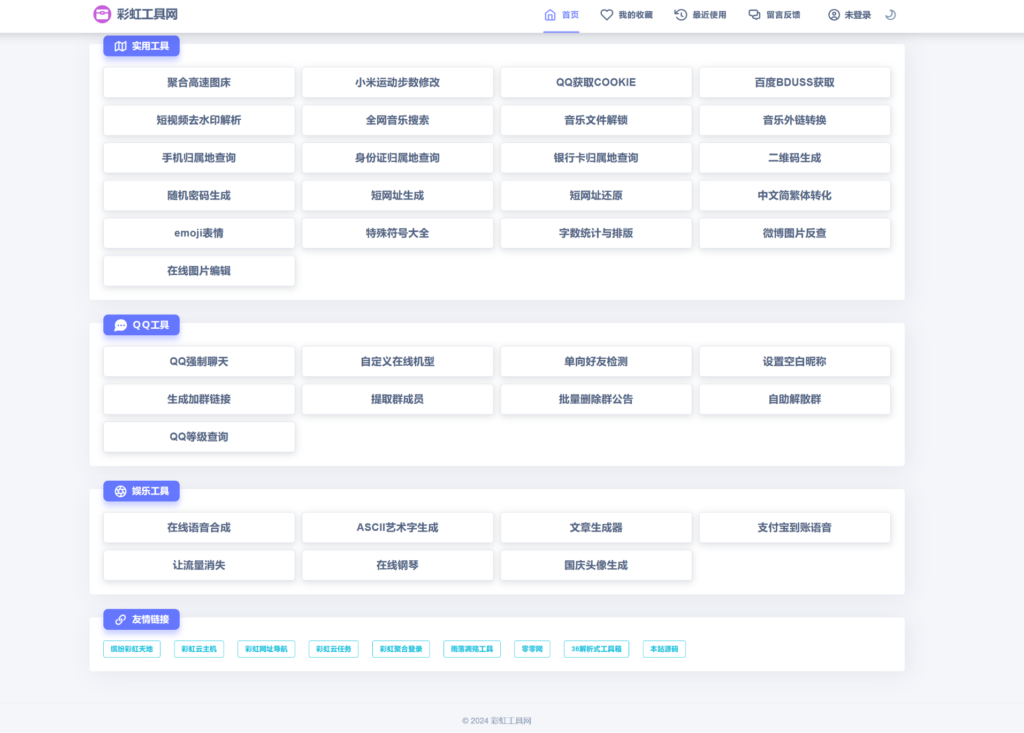Click the chat bubble icon for 留言反馈

pyautogui.click(x=755, y=15)
